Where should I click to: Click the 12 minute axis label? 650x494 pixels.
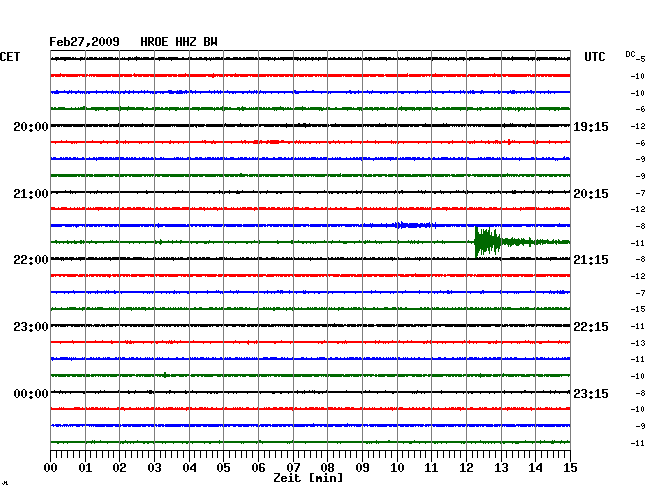pos(466,468)
